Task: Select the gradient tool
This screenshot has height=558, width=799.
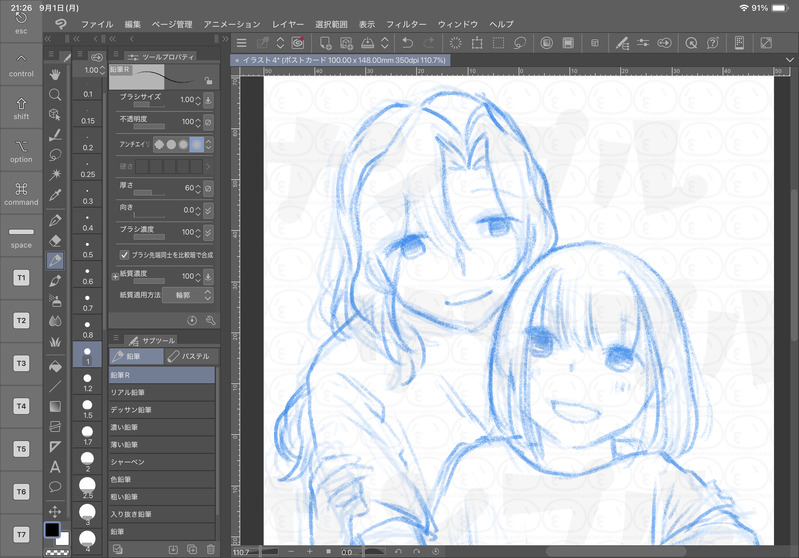Action: click(55, 406)
